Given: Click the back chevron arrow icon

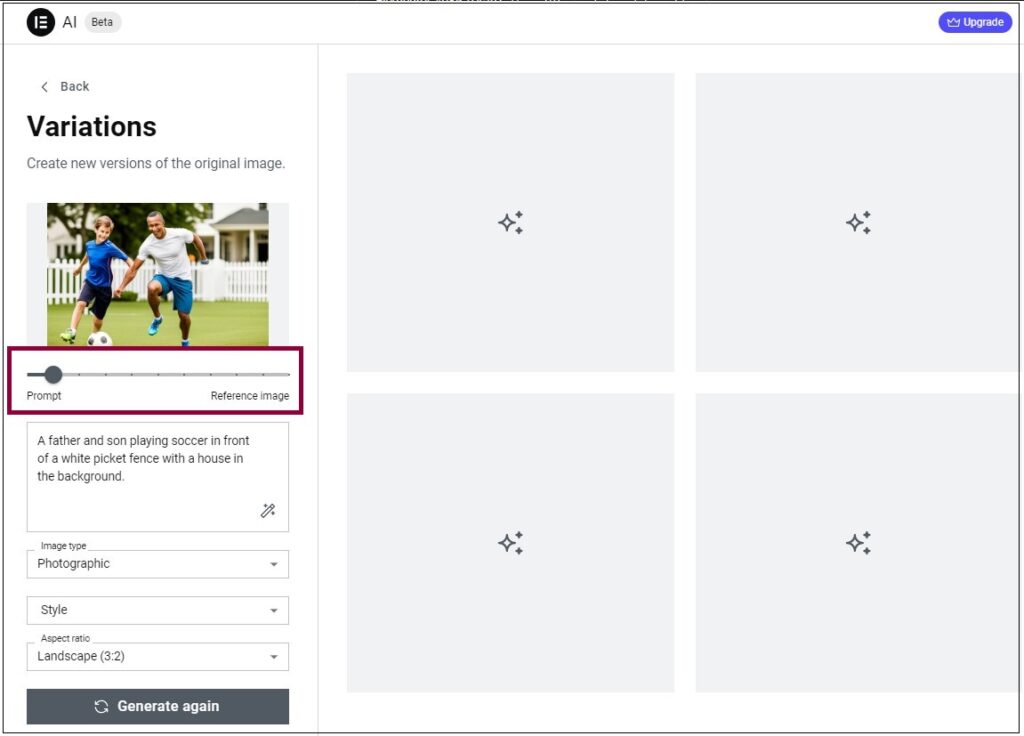Looking at the screenshot, I should (x=44, y=87).
